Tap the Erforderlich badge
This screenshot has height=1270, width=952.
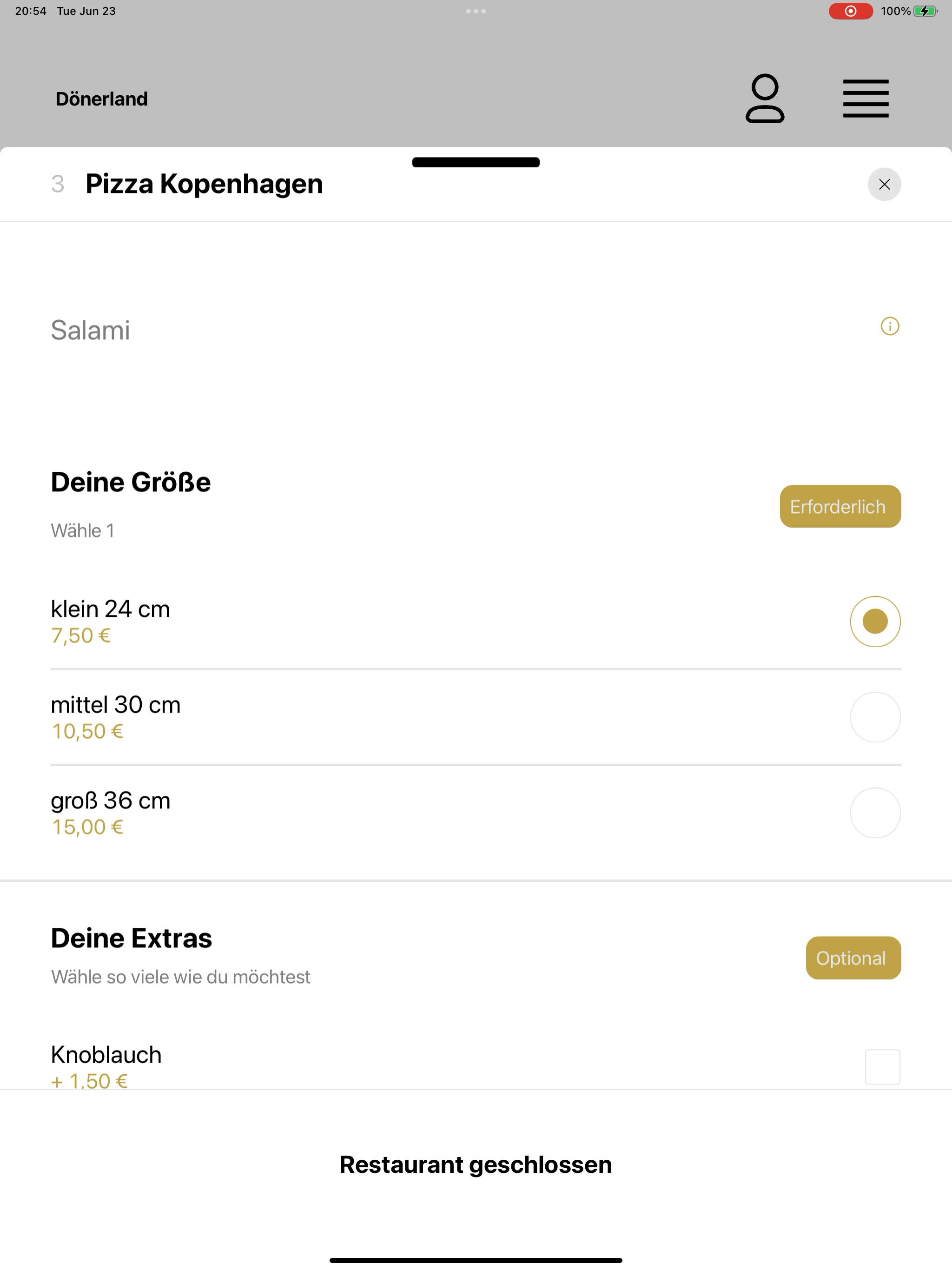840,506
